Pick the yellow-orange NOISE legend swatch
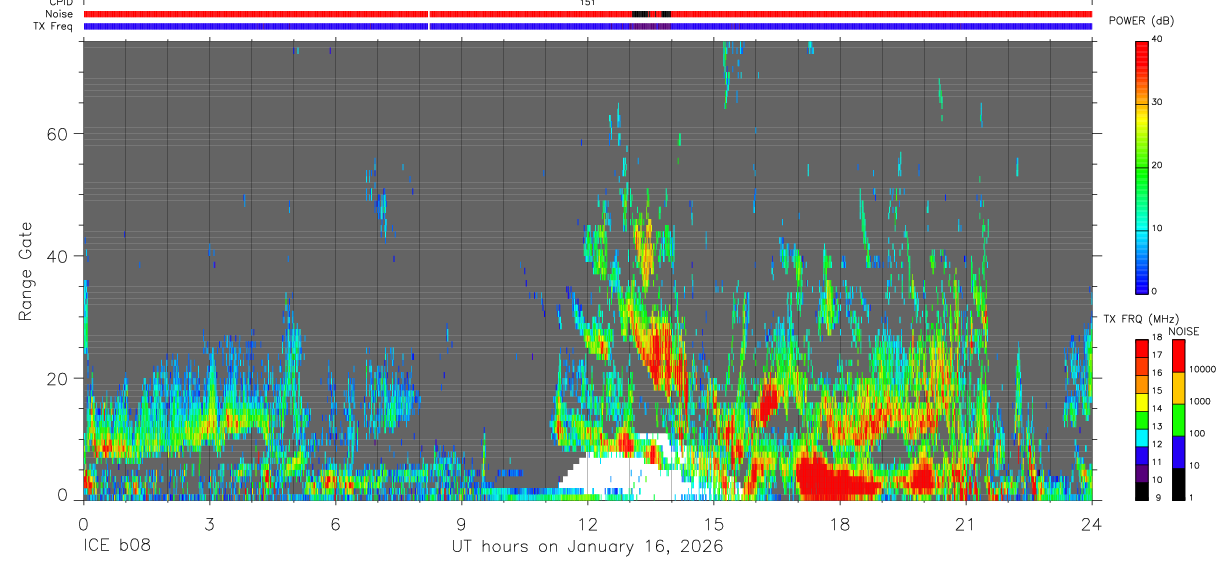This screenshot has width=1228, height=567. 1177,388
